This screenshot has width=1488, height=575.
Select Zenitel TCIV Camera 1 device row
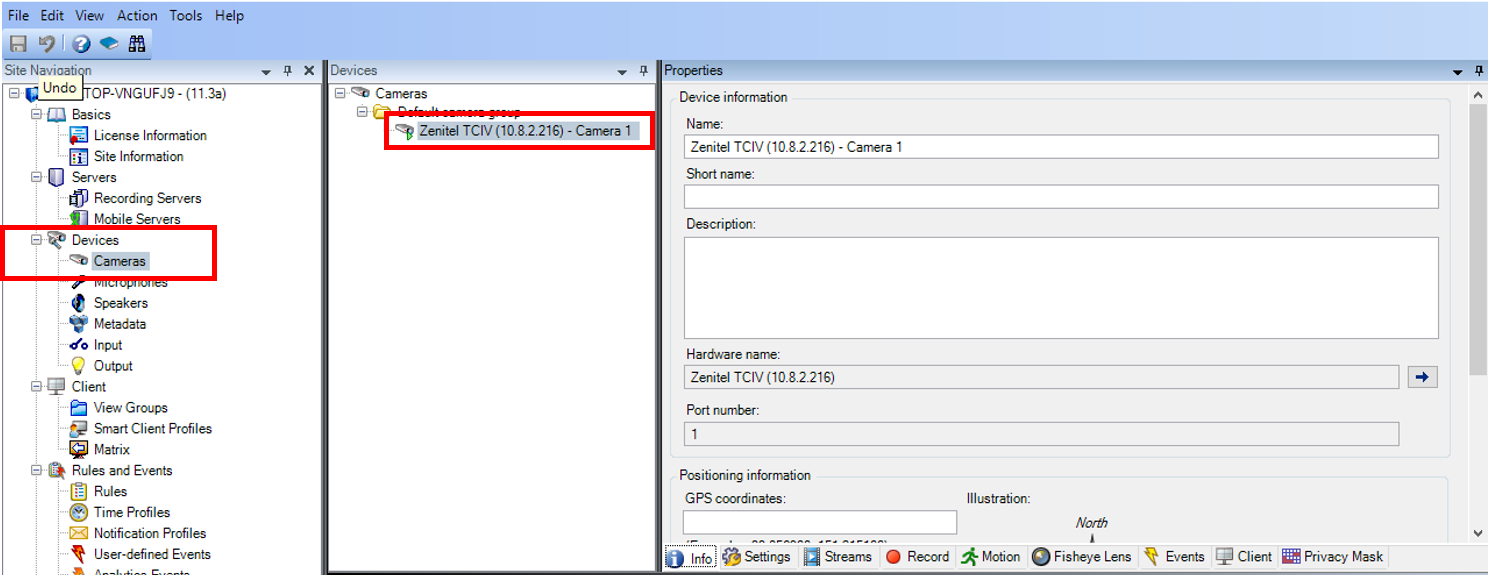tap(527, 131)
